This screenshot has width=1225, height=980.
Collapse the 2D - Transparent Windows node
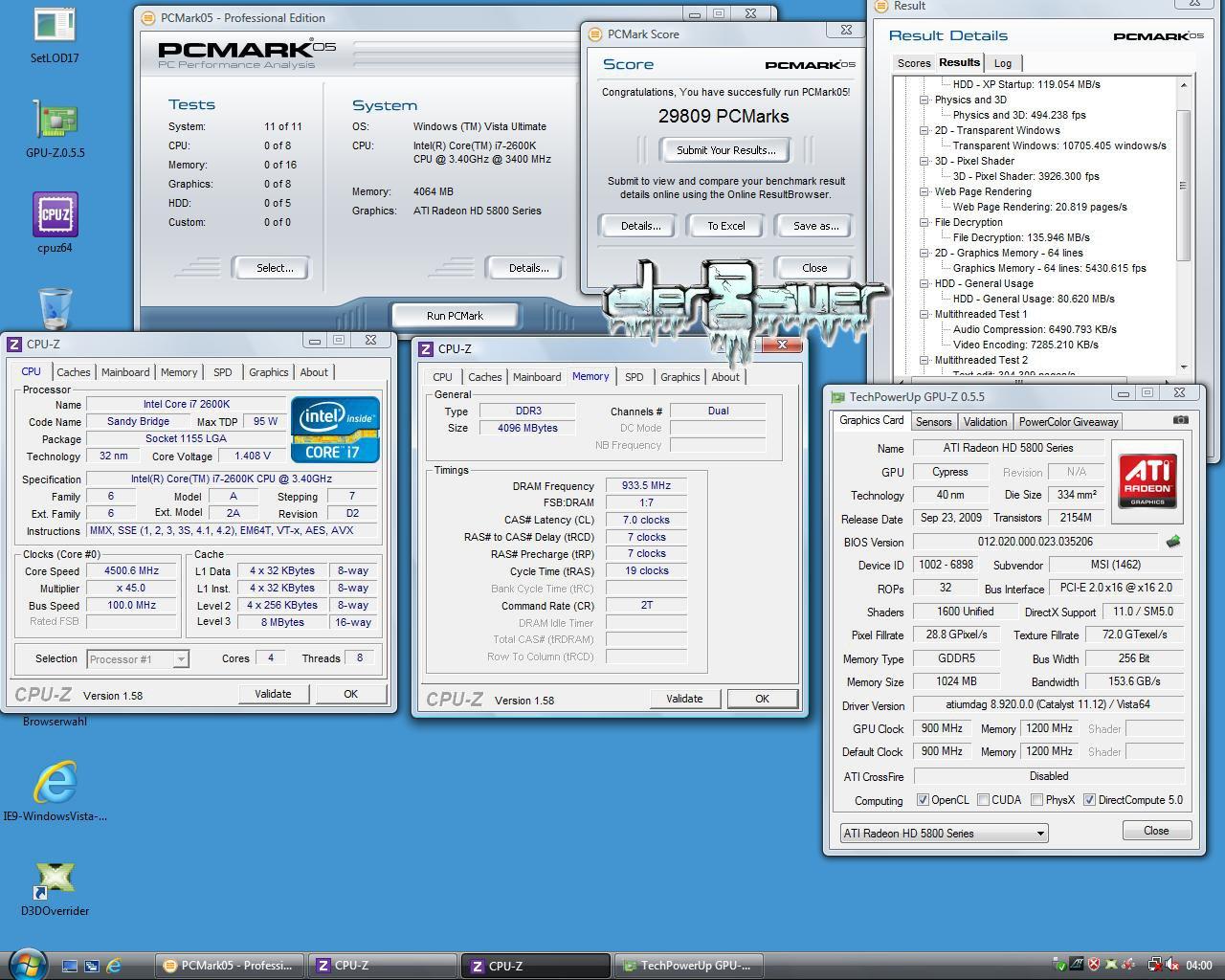click(924, 130)
